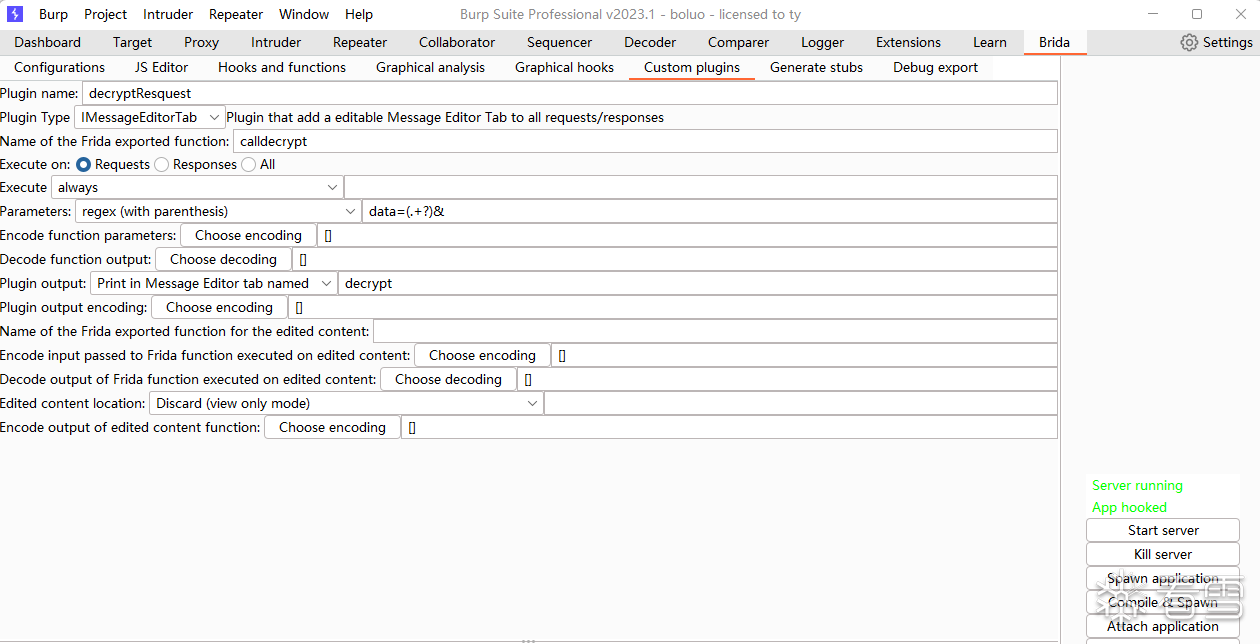
Task: Open the Edited content location dropdown
Action: [346, 403]
